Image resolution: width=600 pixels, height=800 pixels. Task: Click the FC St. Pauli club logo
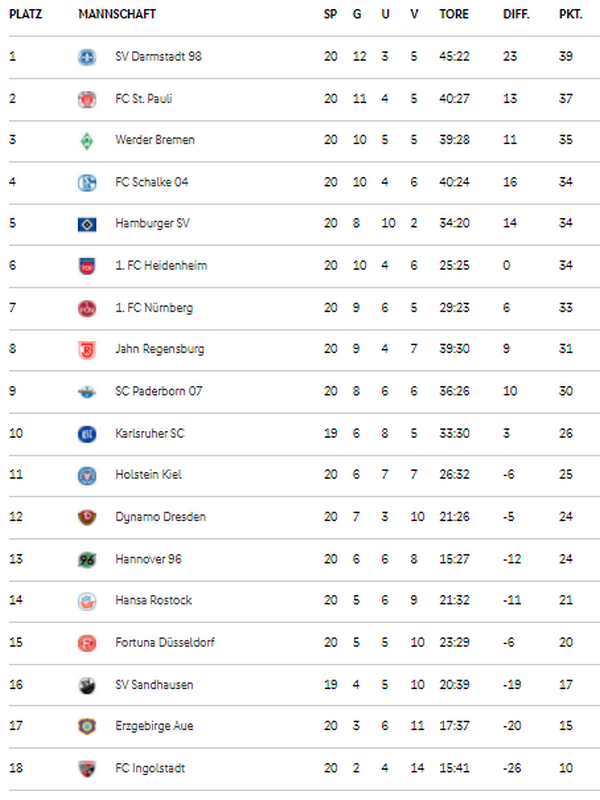87,99
